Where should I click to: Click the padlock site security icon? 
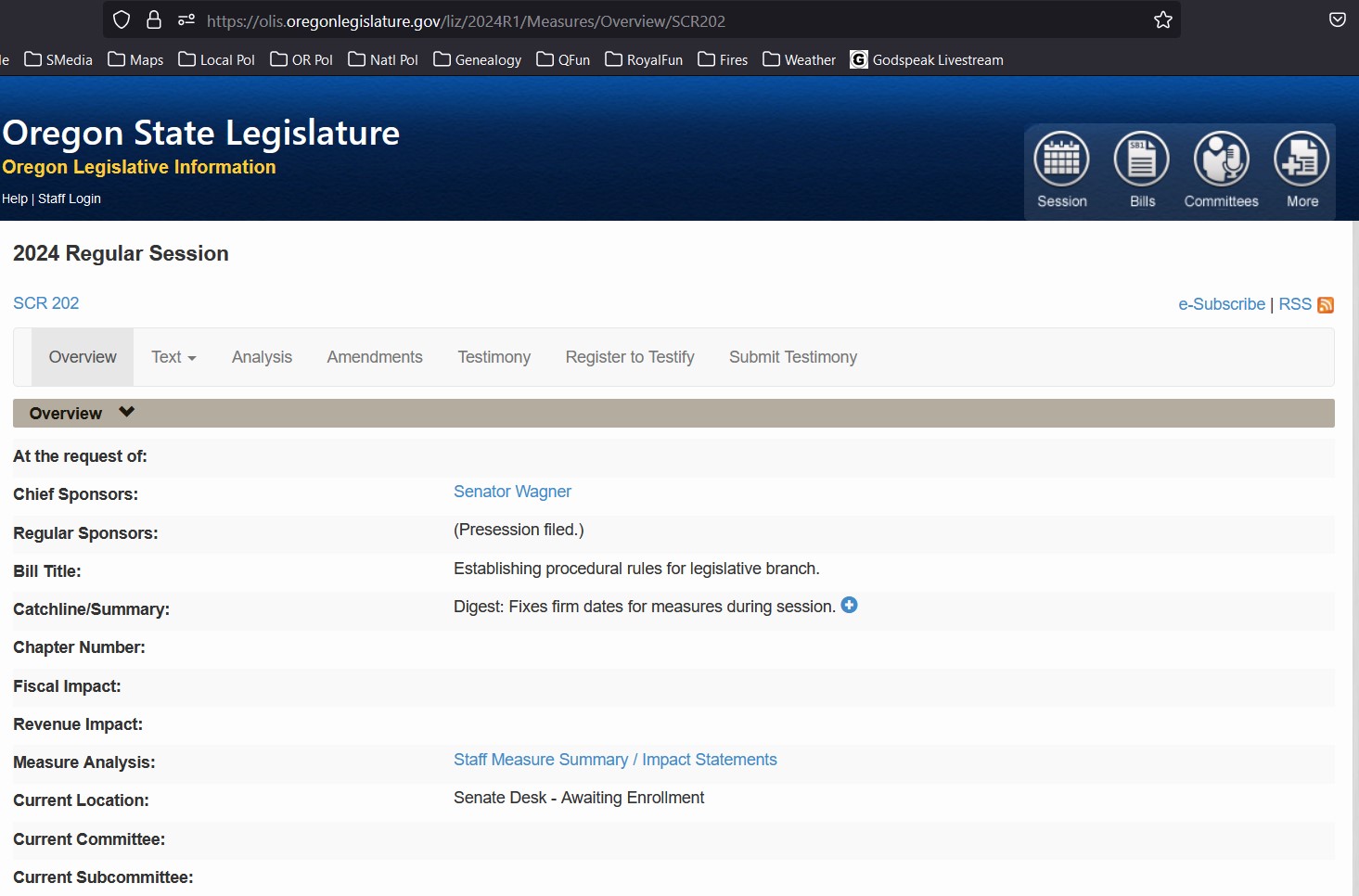point(154,20)
